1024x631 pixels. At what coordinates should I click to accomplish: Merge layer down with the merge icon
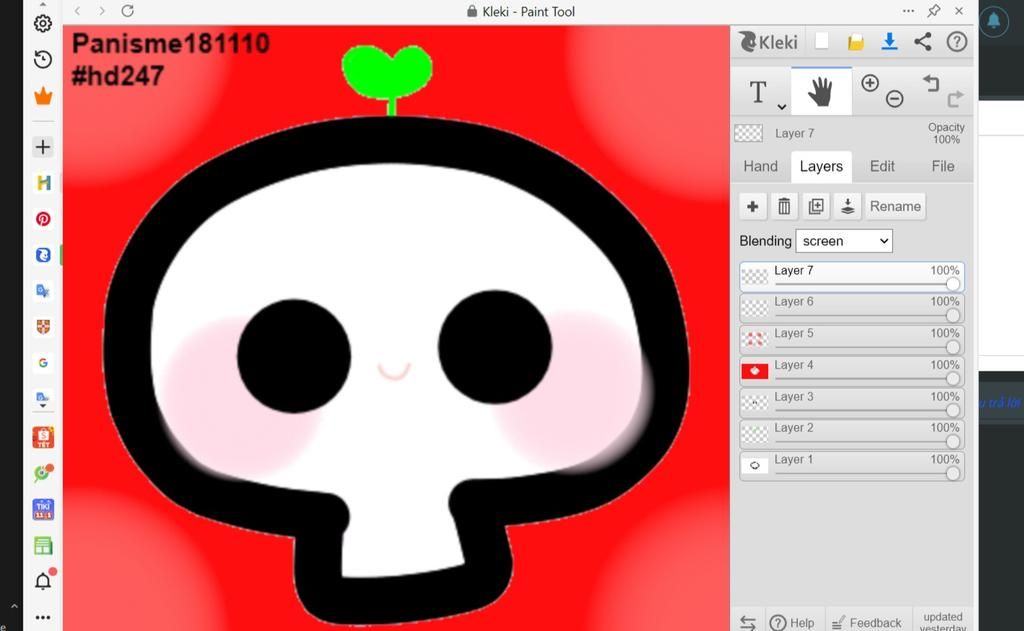(848, 206)
